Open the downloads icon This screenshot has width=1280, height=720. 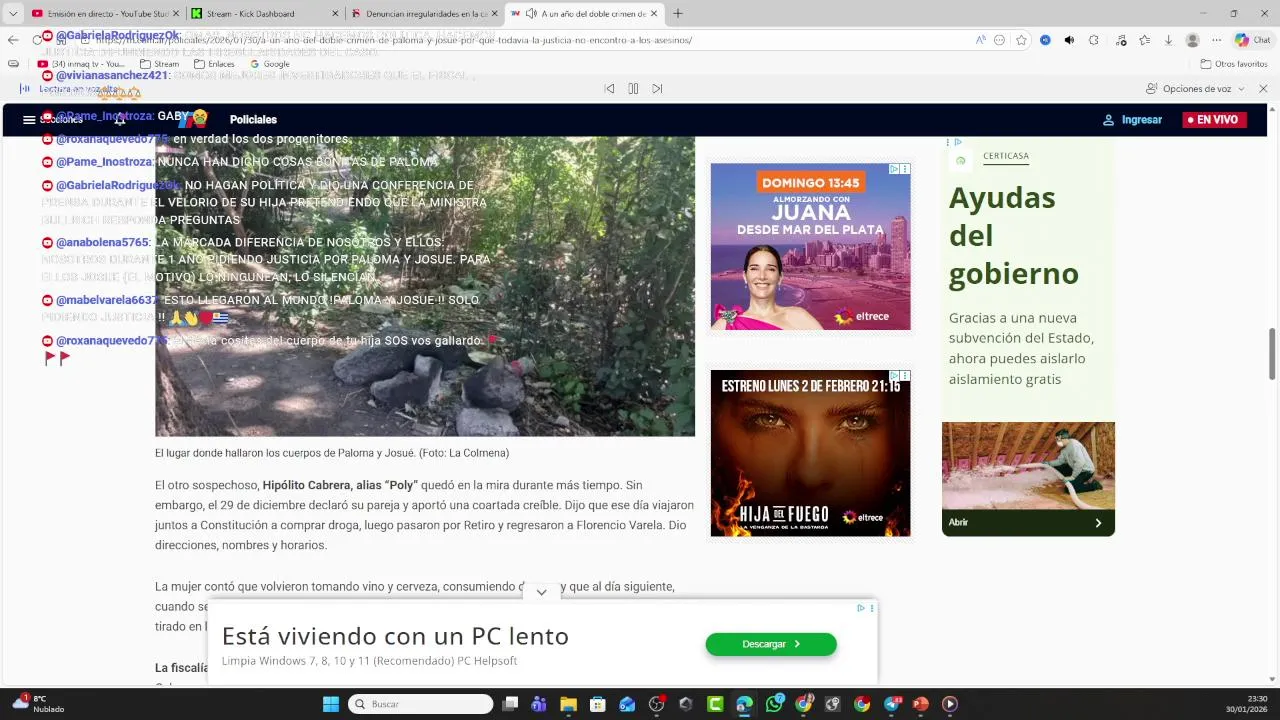pyautogui.click(x=1168, y=40)
